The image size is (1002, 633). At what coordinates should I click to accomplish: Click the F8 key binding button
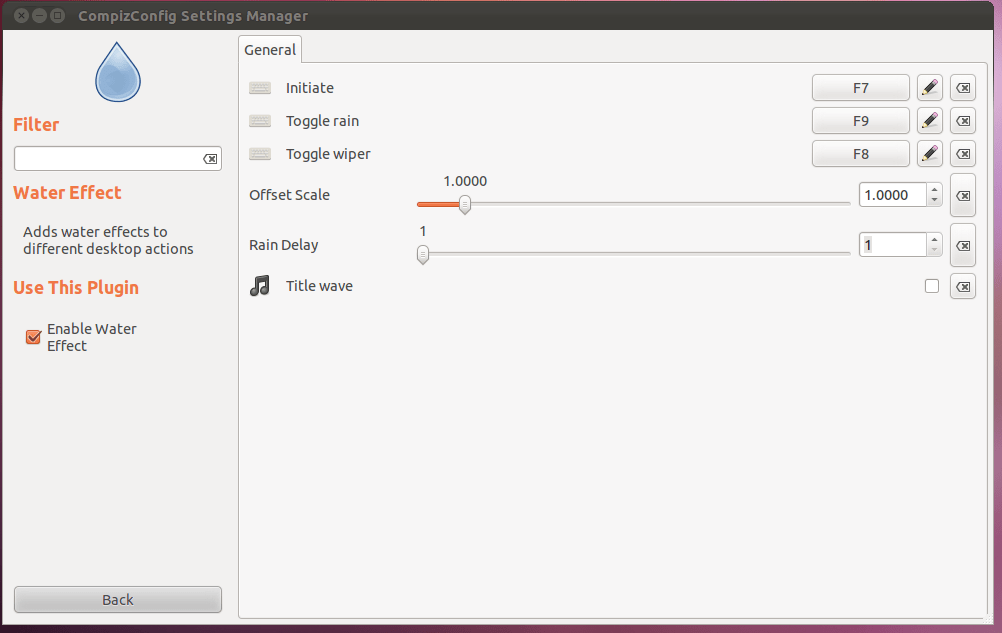pos(861,154)
